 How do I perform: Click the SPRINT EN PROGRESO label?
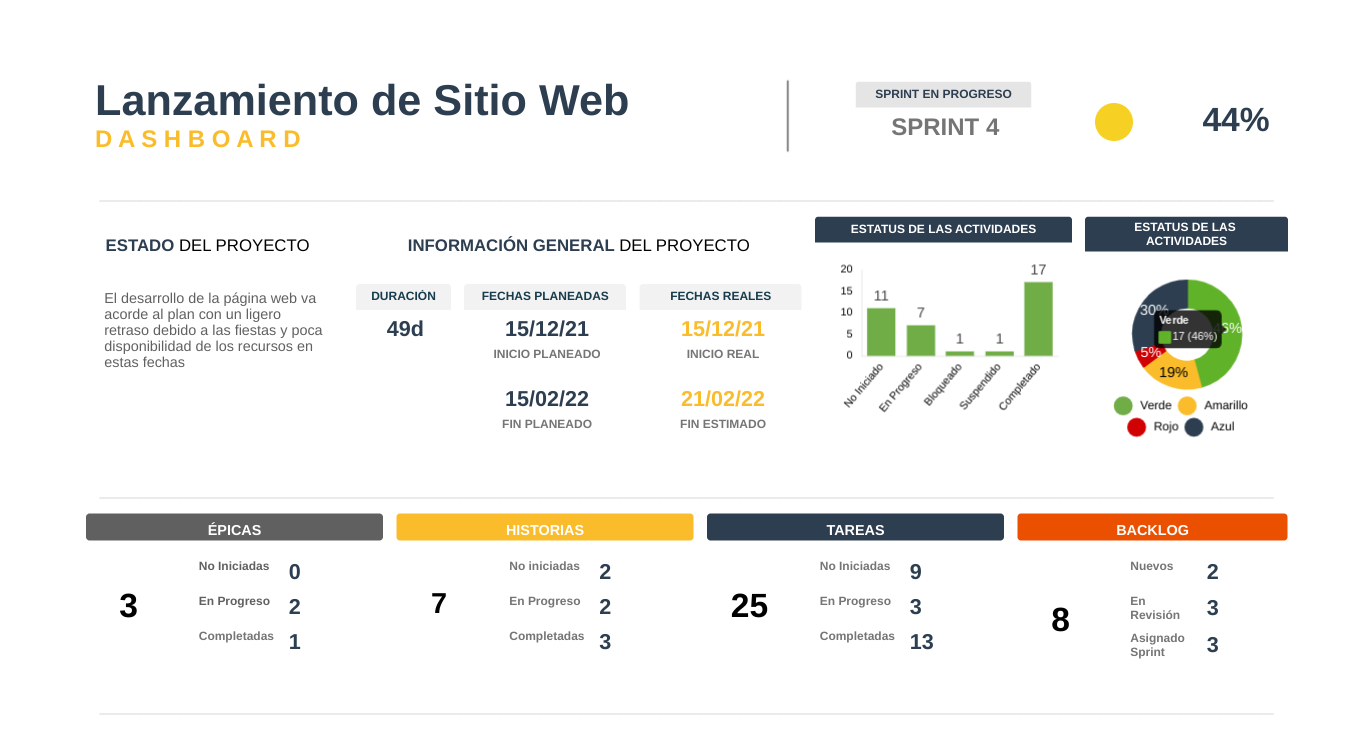pos(943,94)
